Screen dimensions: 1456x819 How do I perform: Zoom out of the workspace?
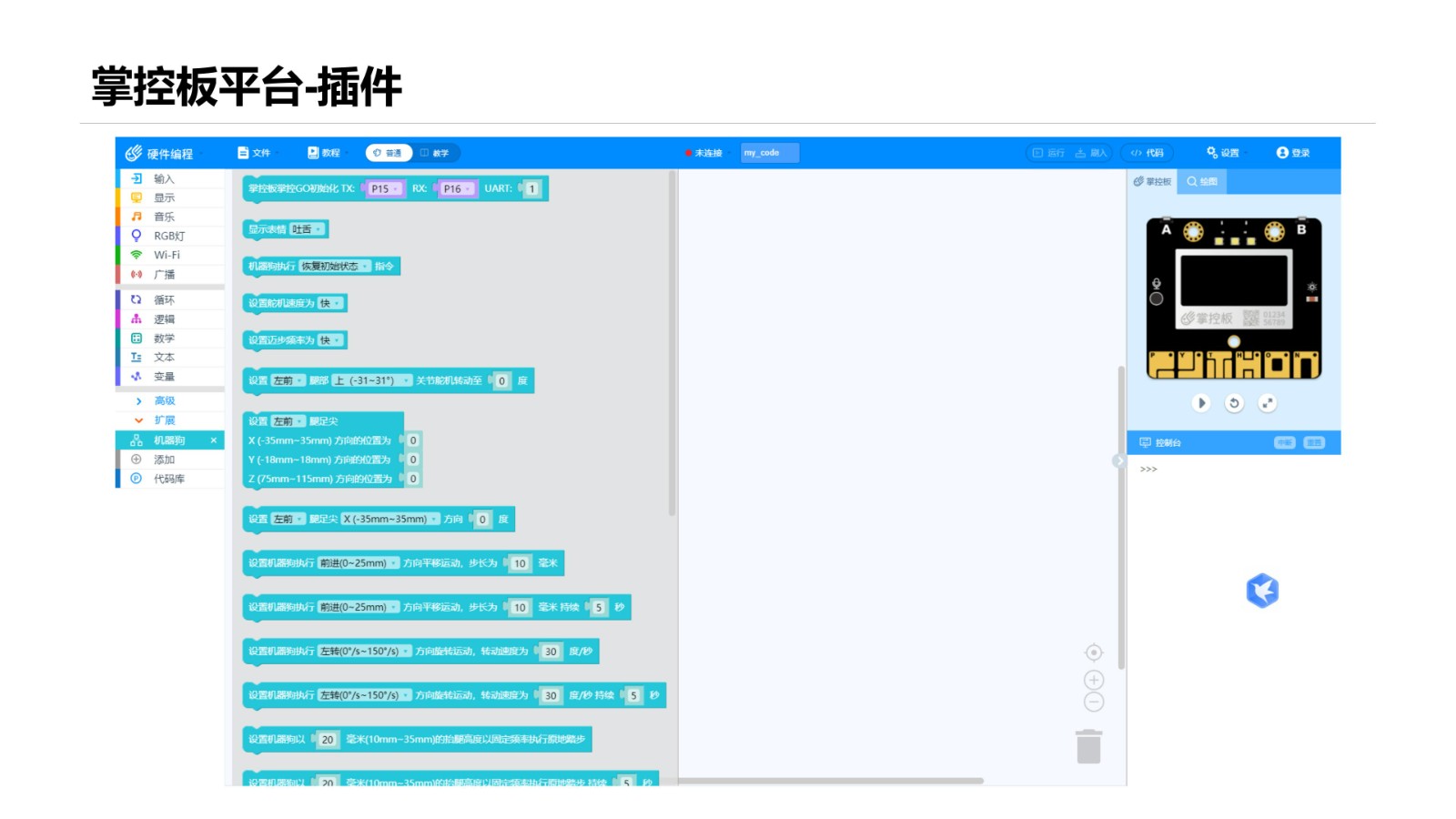click(1094, 702)
